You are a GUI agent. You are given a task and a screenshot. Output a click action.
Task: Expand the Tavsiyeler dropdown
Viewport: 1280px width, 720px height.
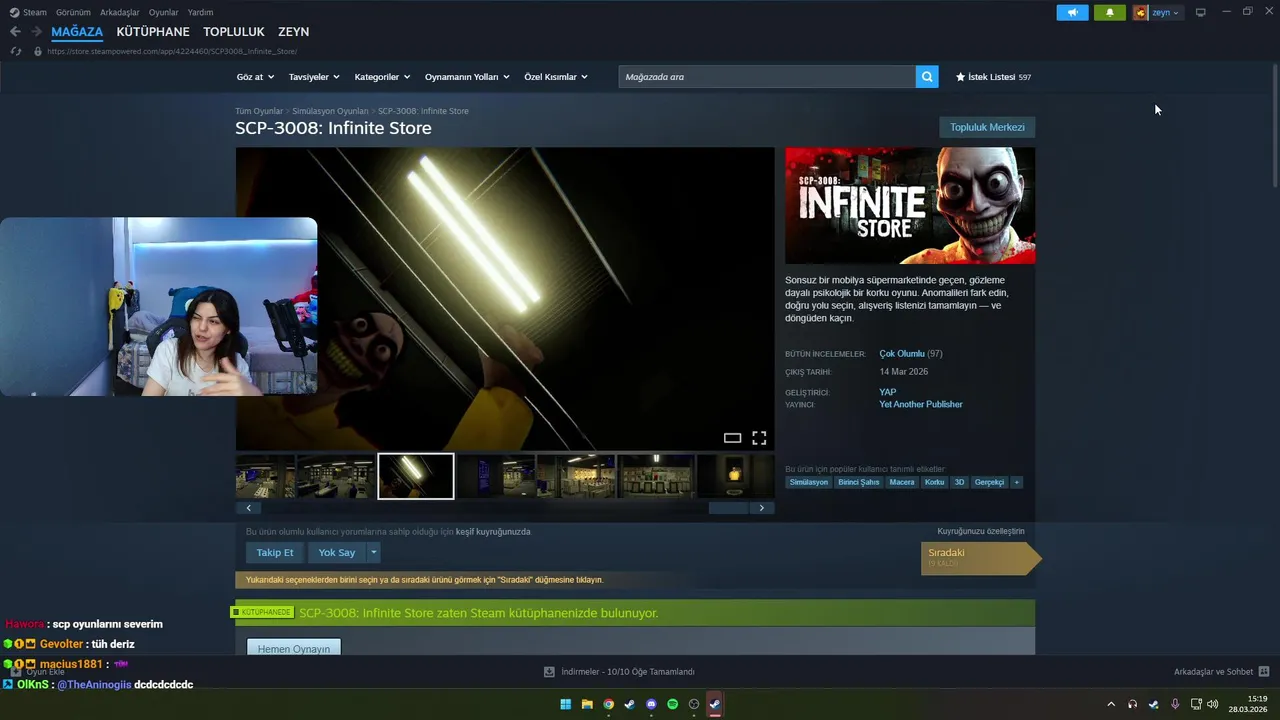pos(314,77)
